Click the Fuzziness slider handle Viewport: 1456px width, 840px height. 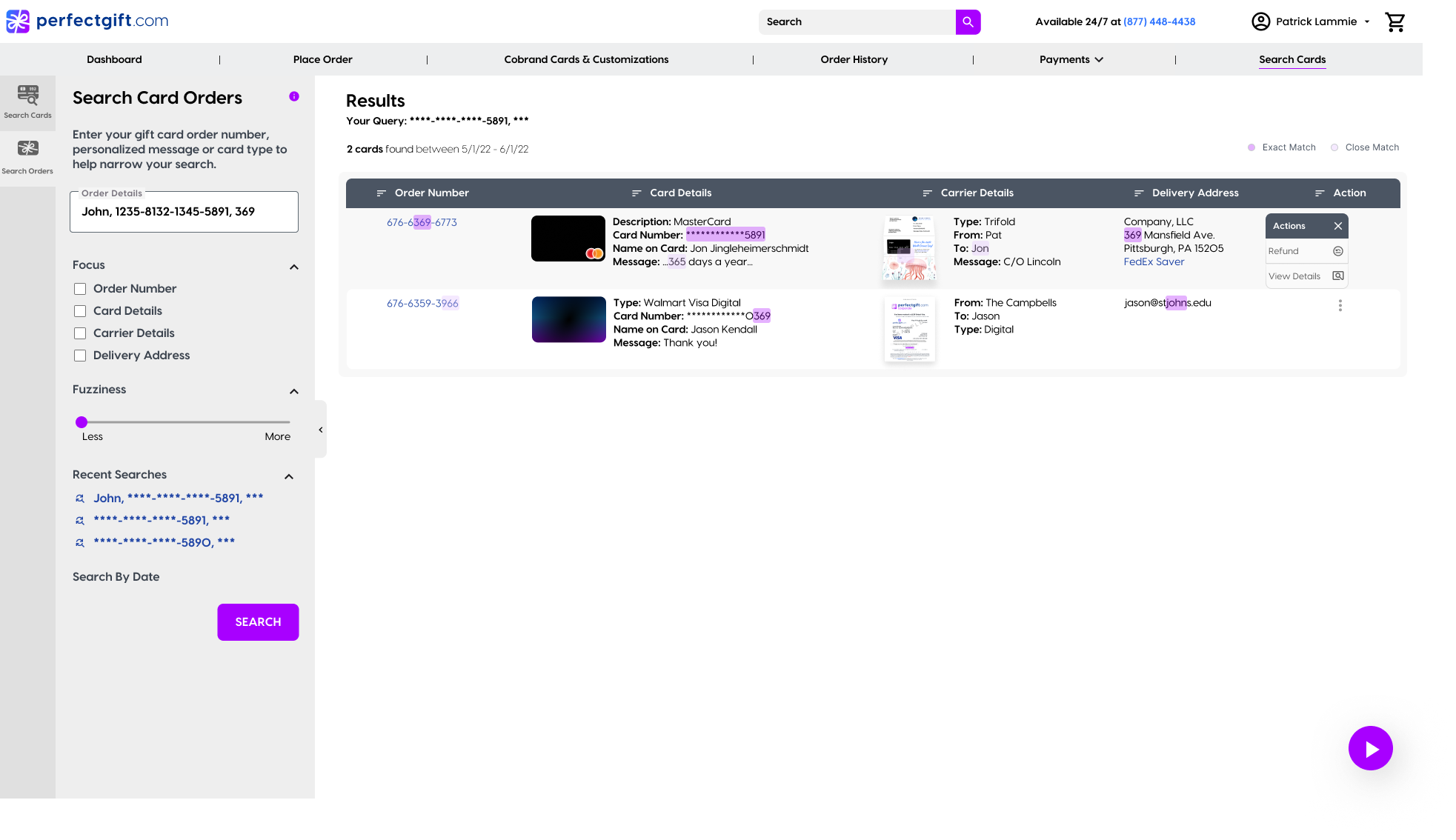pos(82,422)
